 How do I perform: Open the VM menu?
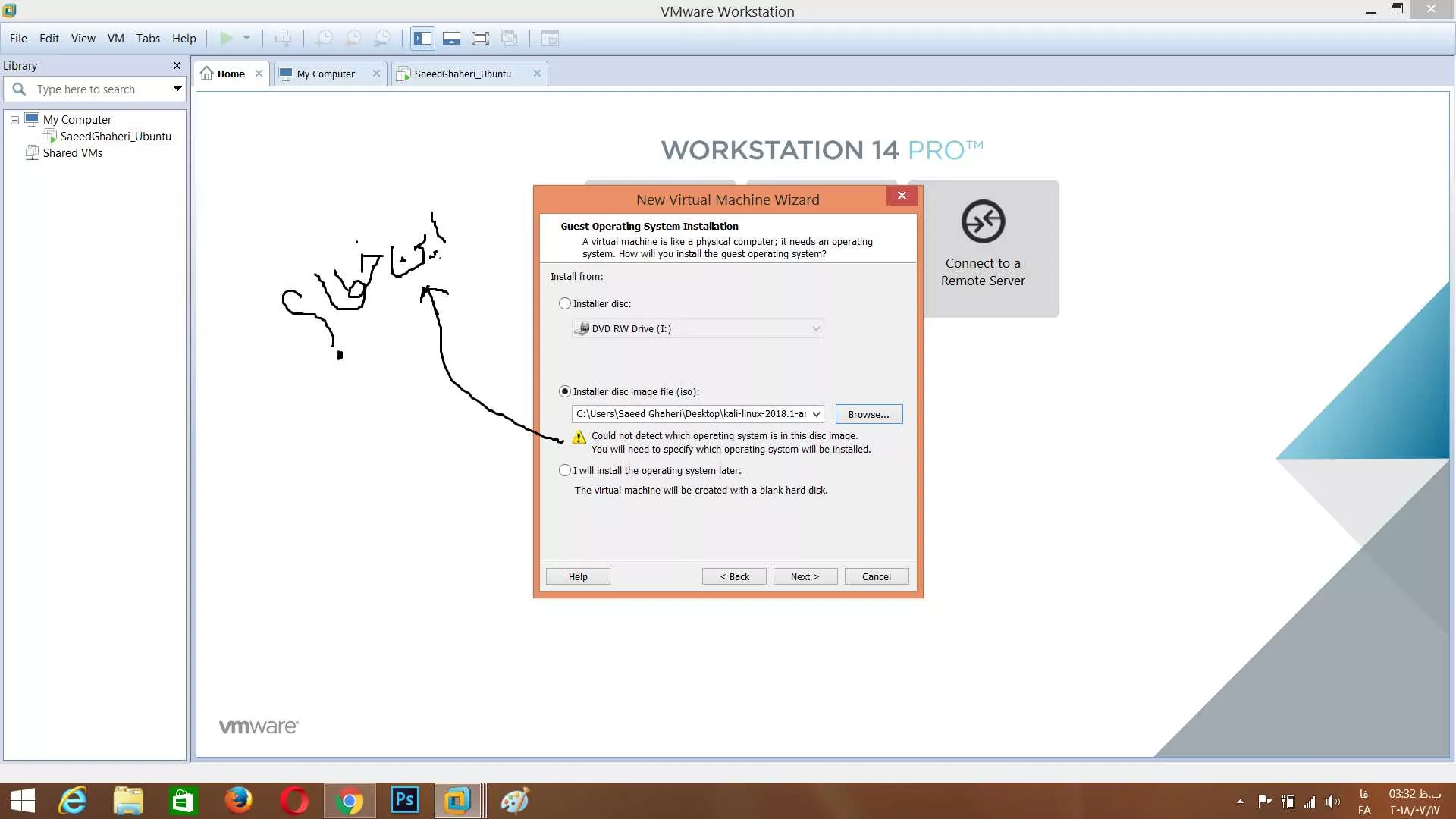point(116,38)
